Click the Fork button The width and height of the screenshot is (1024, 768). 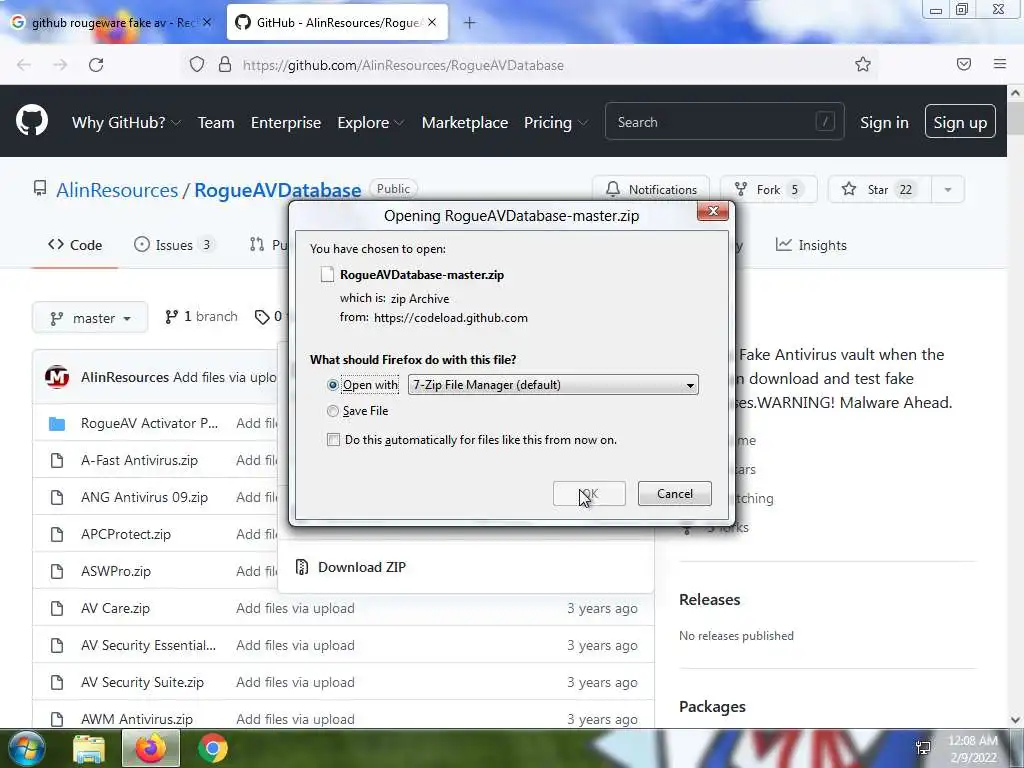point(768,189)
